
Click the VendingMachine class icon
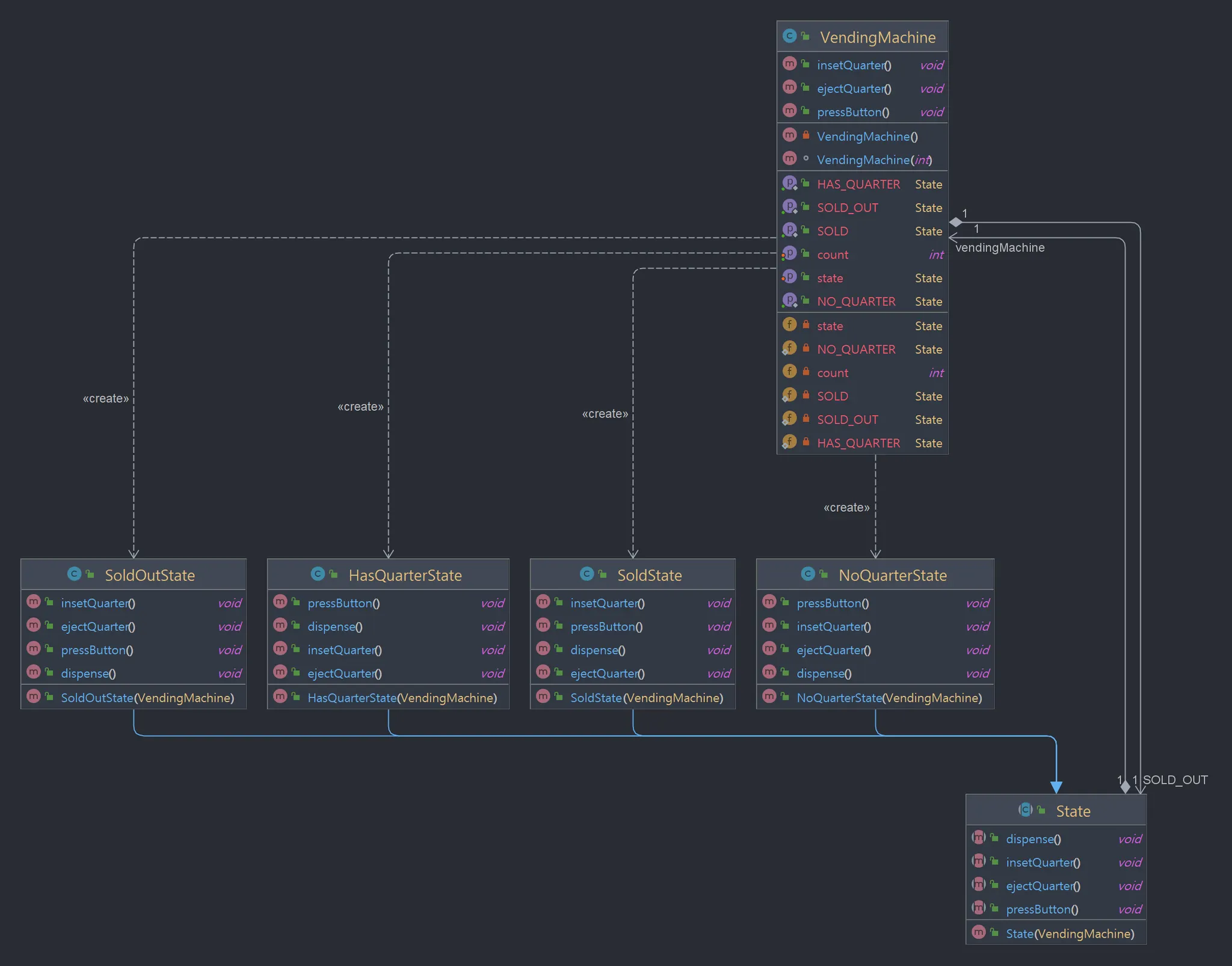[789, 36]
